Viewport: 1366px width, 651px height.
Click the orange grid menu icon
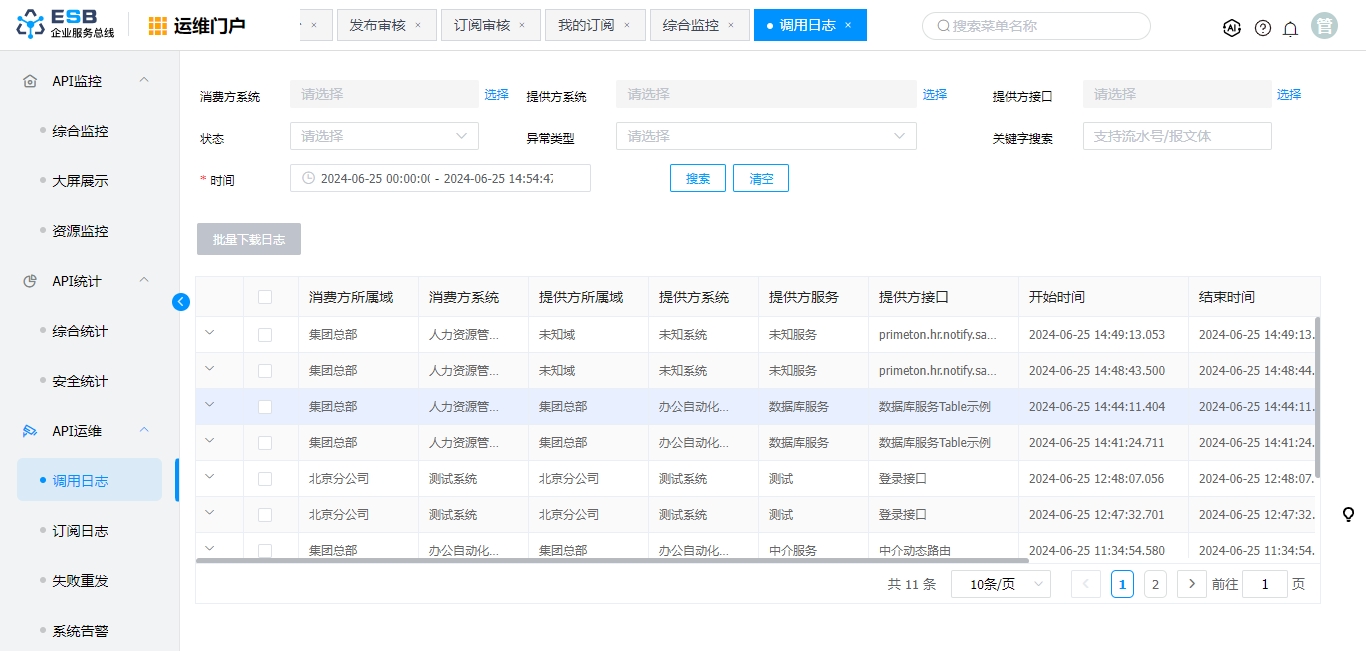tap(158, 26)
